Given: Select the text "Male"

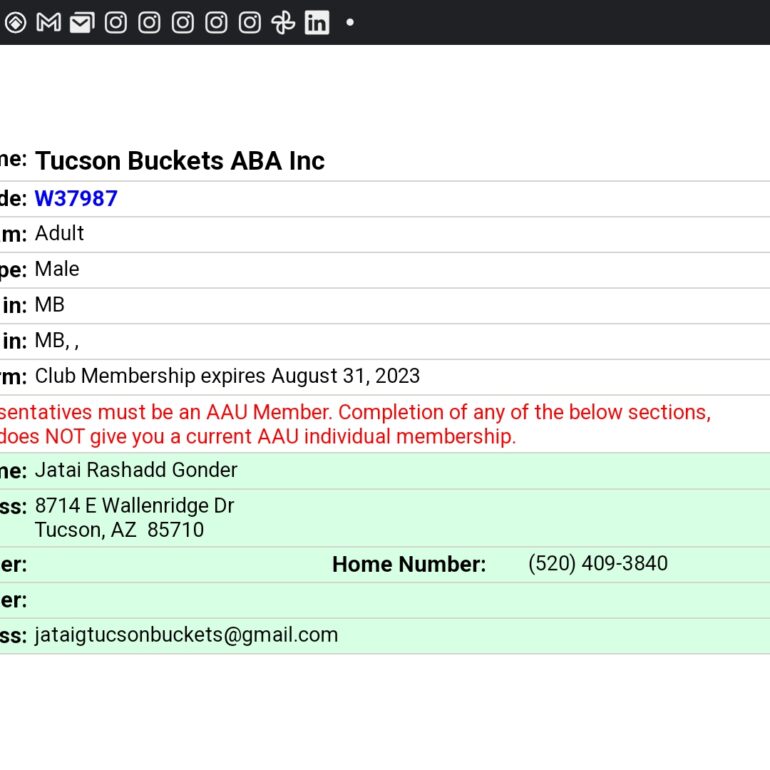Looking at the screenshot, I should 57,269.
